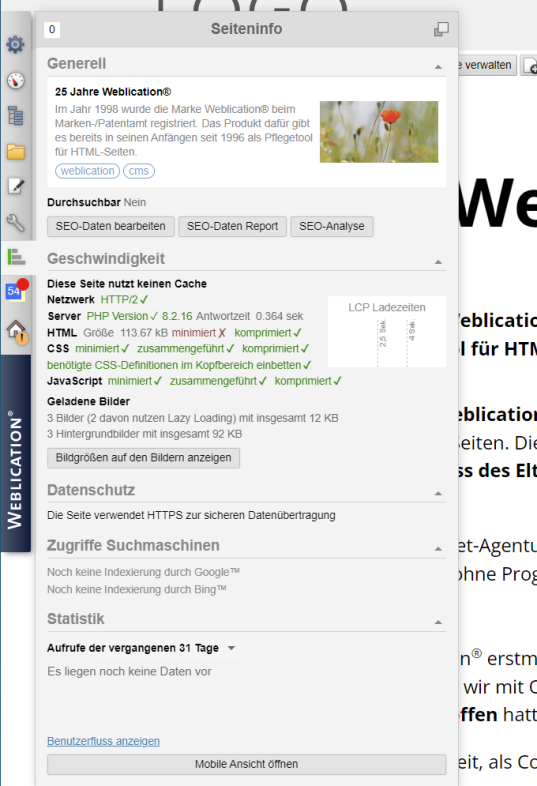
Task: Open the notifications icon showing 54
Action: [16, 290]
